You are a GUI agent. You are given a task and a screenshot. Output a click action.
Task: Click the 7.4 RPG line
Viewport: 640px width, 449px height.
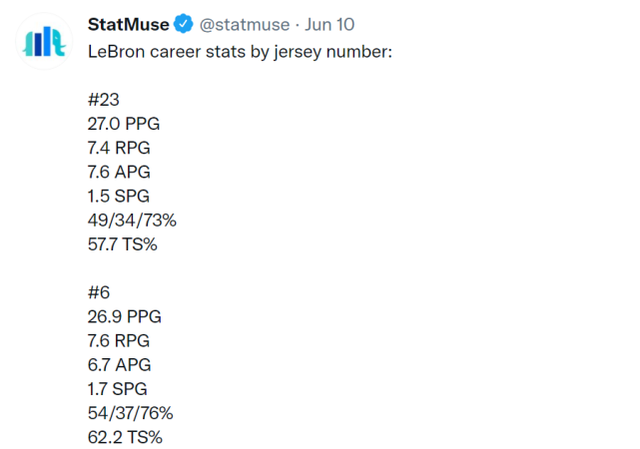coord(121,147)
